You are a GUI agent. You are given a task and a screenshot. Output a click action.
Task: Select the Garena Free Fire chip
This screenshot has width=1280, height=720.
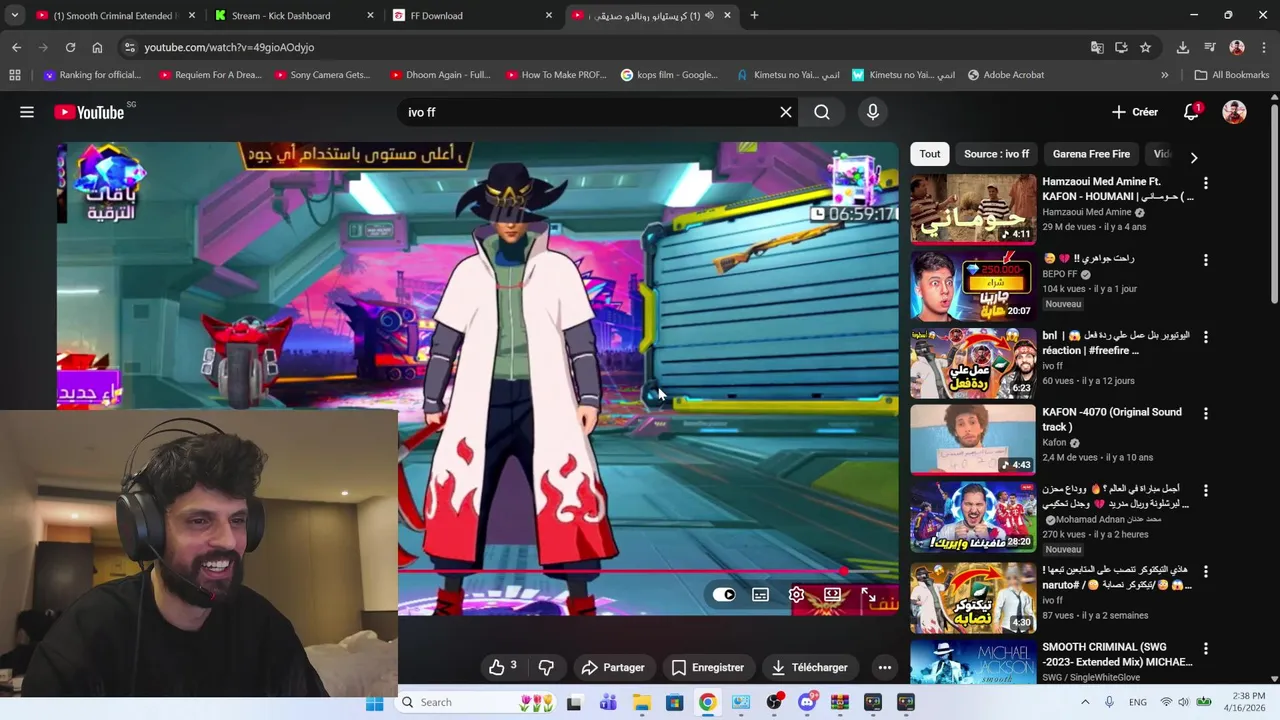point(1091,154)
